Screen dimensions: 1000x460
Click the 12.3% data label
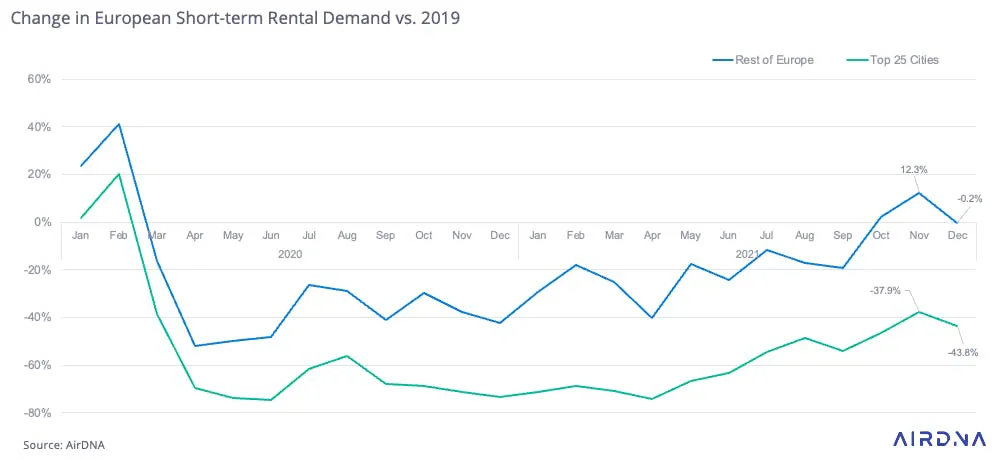click(914, 170)
